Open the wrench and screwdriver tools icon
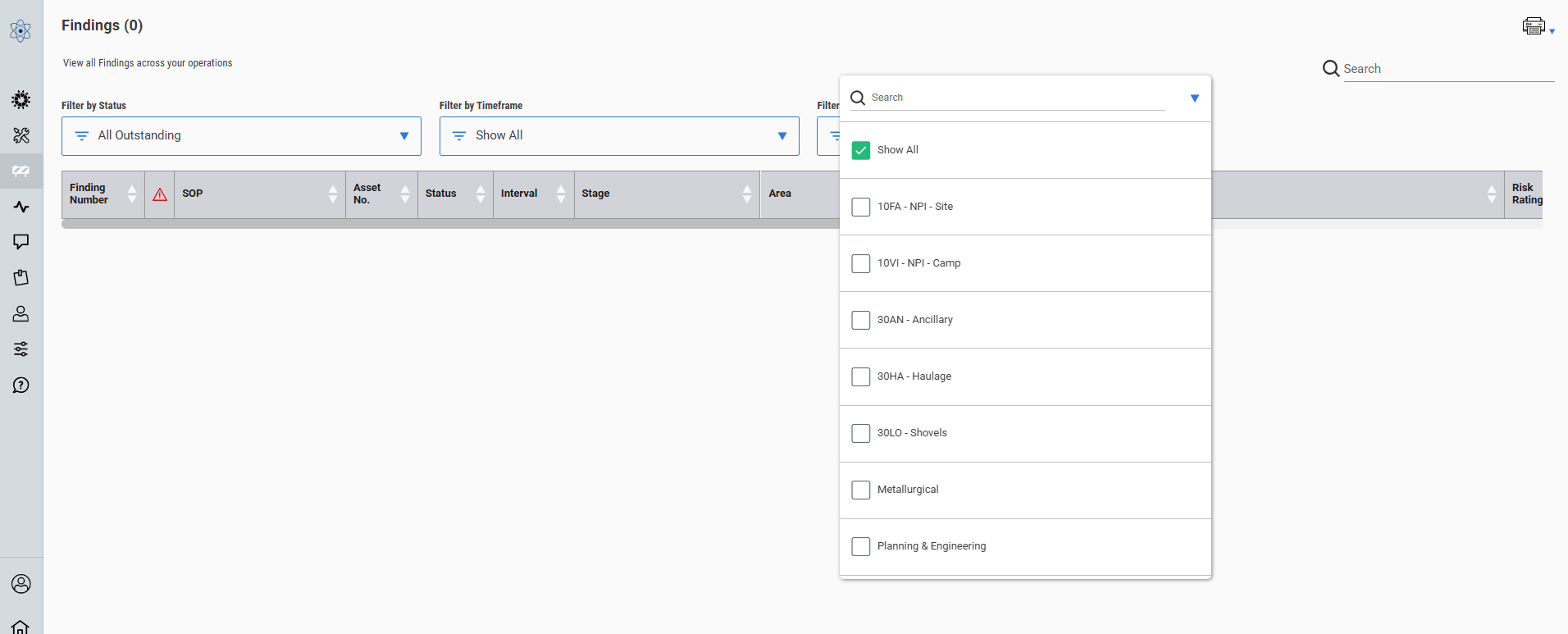Screen dimensions: 1568x634 click(x=21, y=135)
